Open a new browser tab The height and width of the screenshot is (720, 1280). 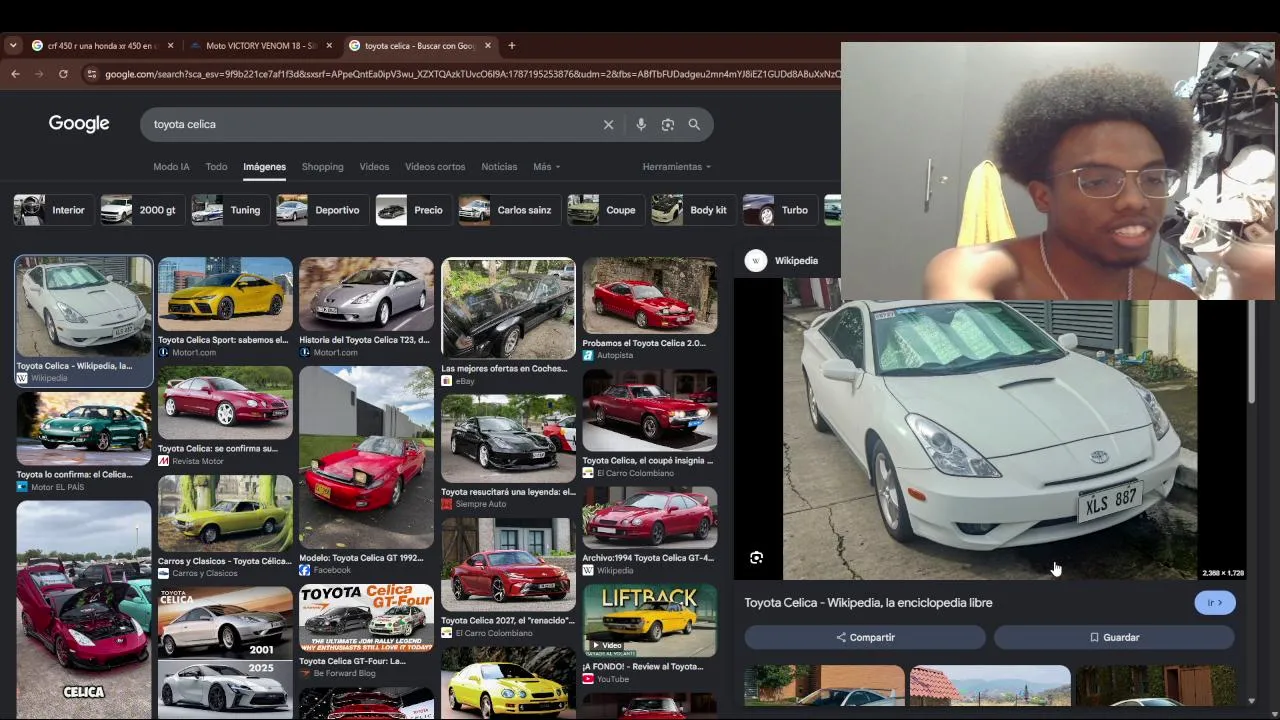(511, 45)
